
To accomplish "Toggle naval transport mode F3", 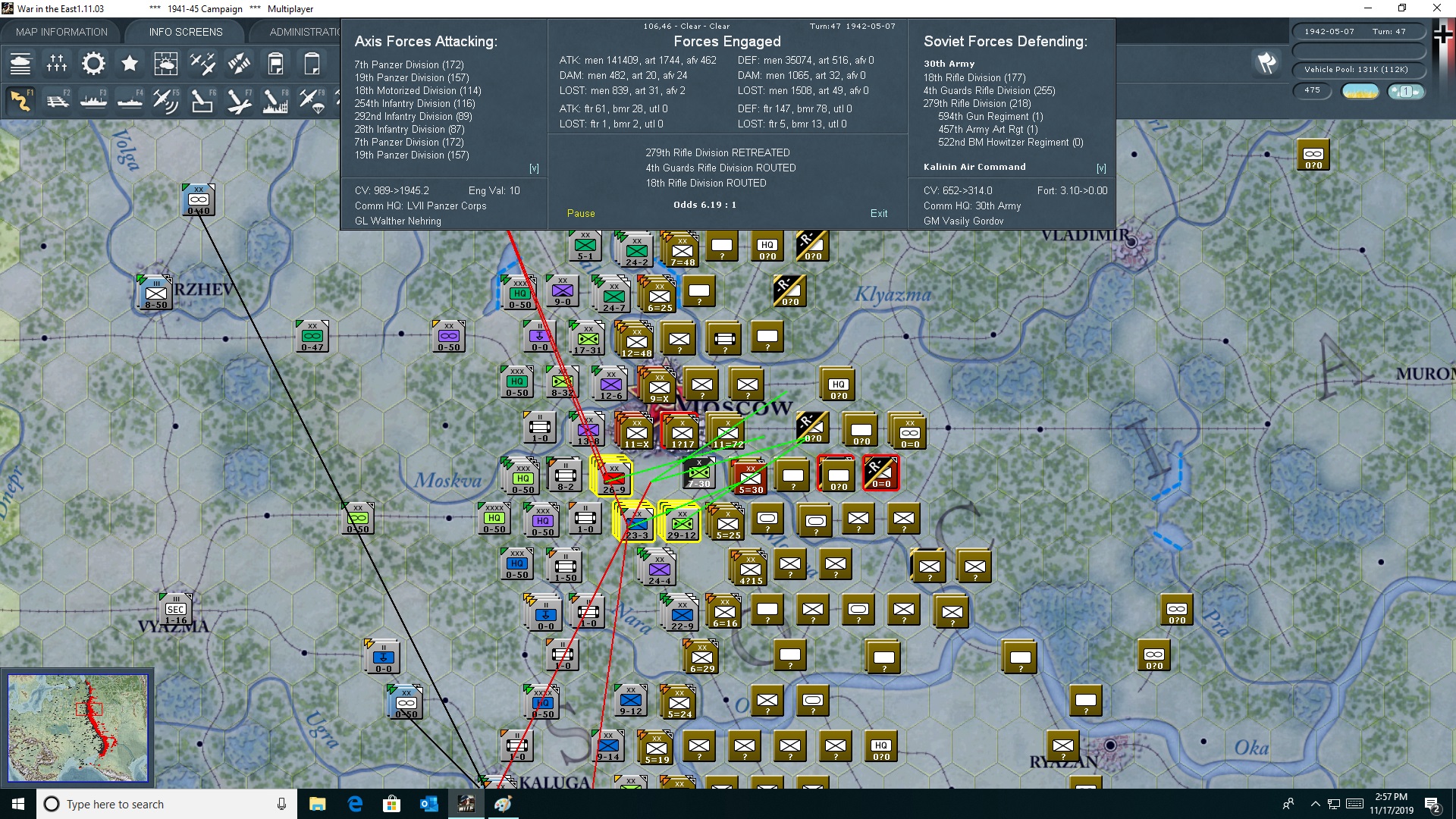I will pos(94,100).
